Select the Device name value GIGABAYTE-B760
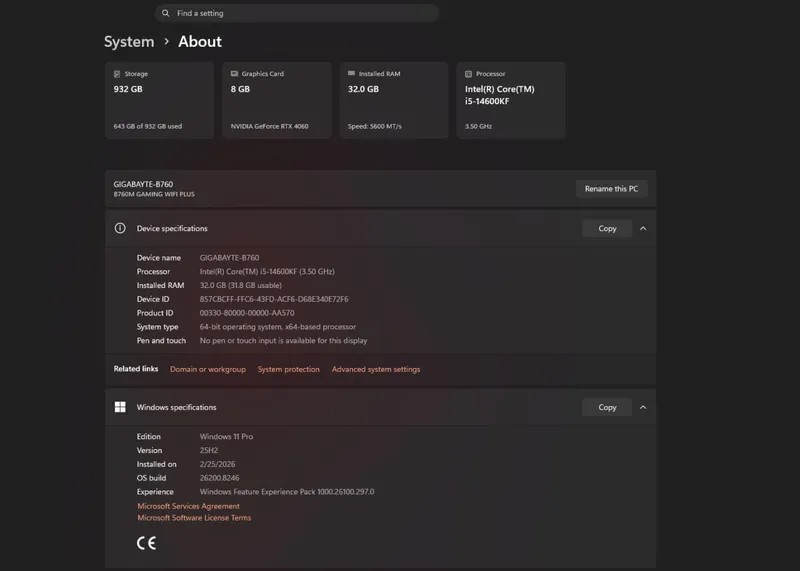Viewport: 800px width, 571px height. [x=230, y=258]
